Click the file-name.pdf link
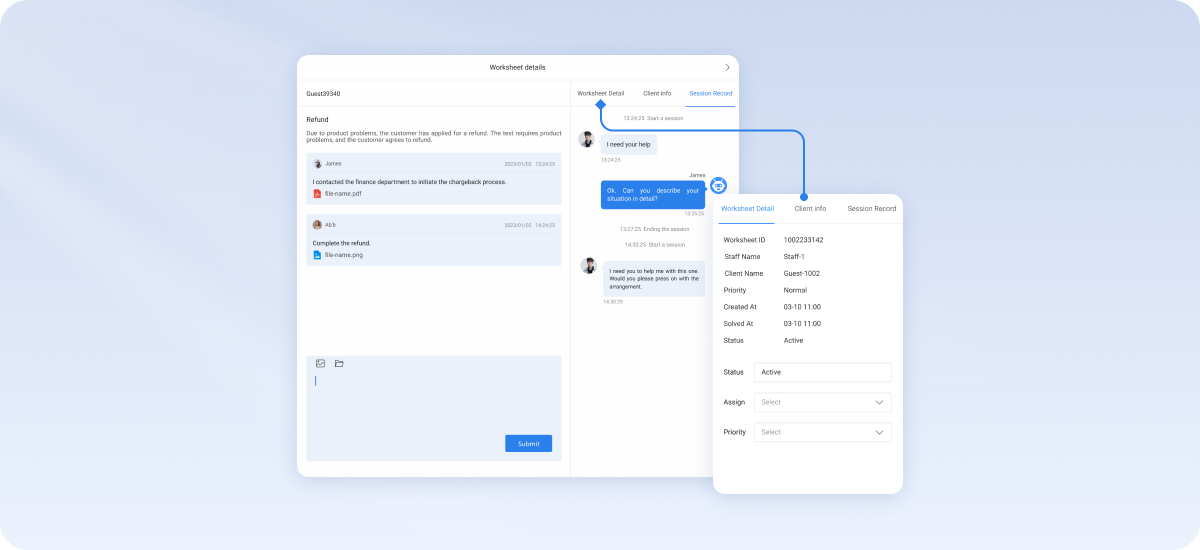This screenshot has width=1200, height=550. pyautogui.click(x=343, y=194)
